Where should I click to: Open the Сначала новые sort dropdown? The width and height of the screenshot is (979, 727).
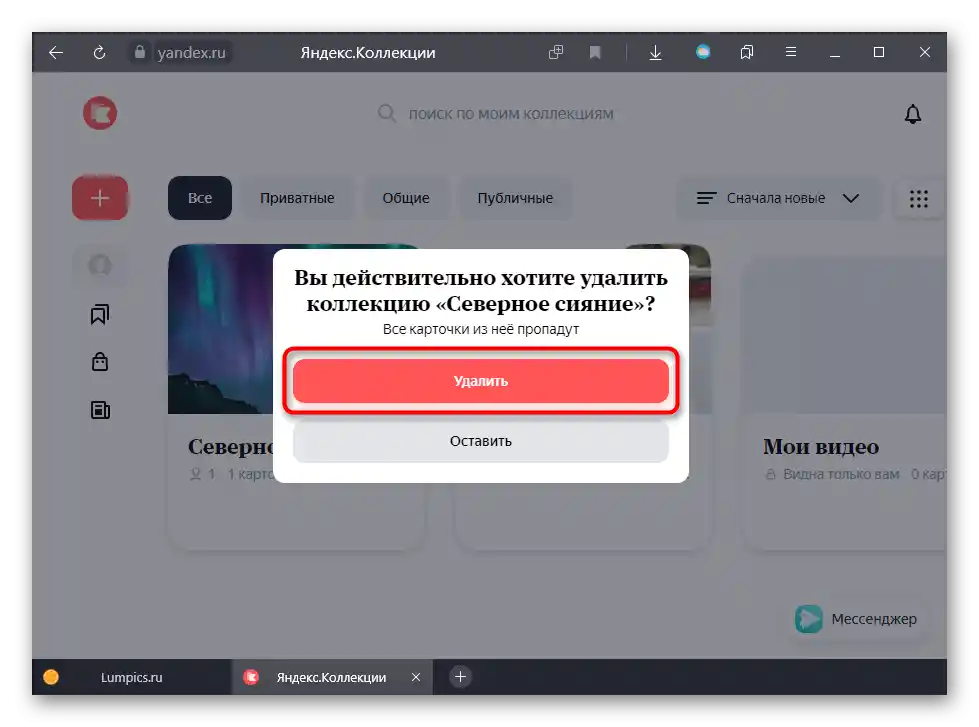[778, 198]
